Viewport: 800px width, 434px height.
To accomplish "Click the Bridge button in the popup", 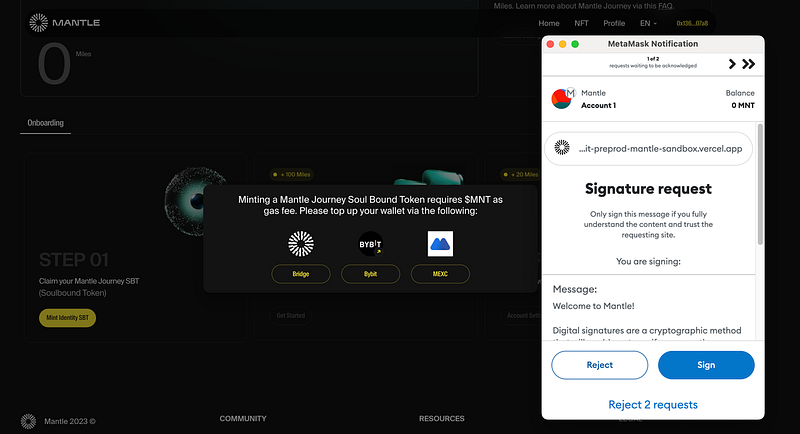I will pos(301,274).
